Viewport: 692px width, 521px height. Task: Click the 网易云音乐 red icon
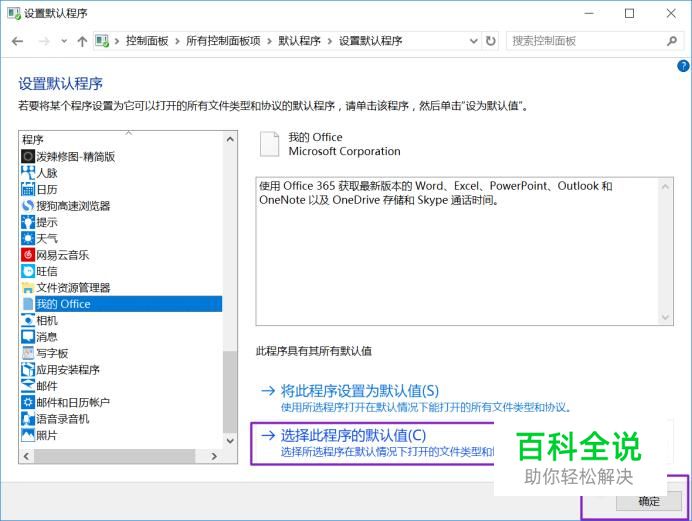[28, 255]
